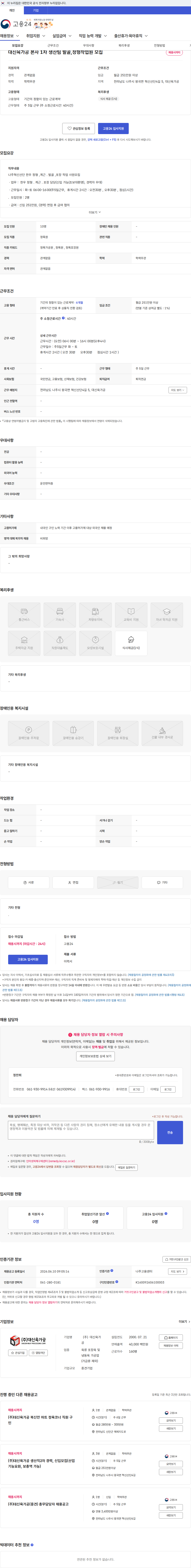
Task: Click the 교육비 지원 welfare icon
Action: click(x=131, y=615)
